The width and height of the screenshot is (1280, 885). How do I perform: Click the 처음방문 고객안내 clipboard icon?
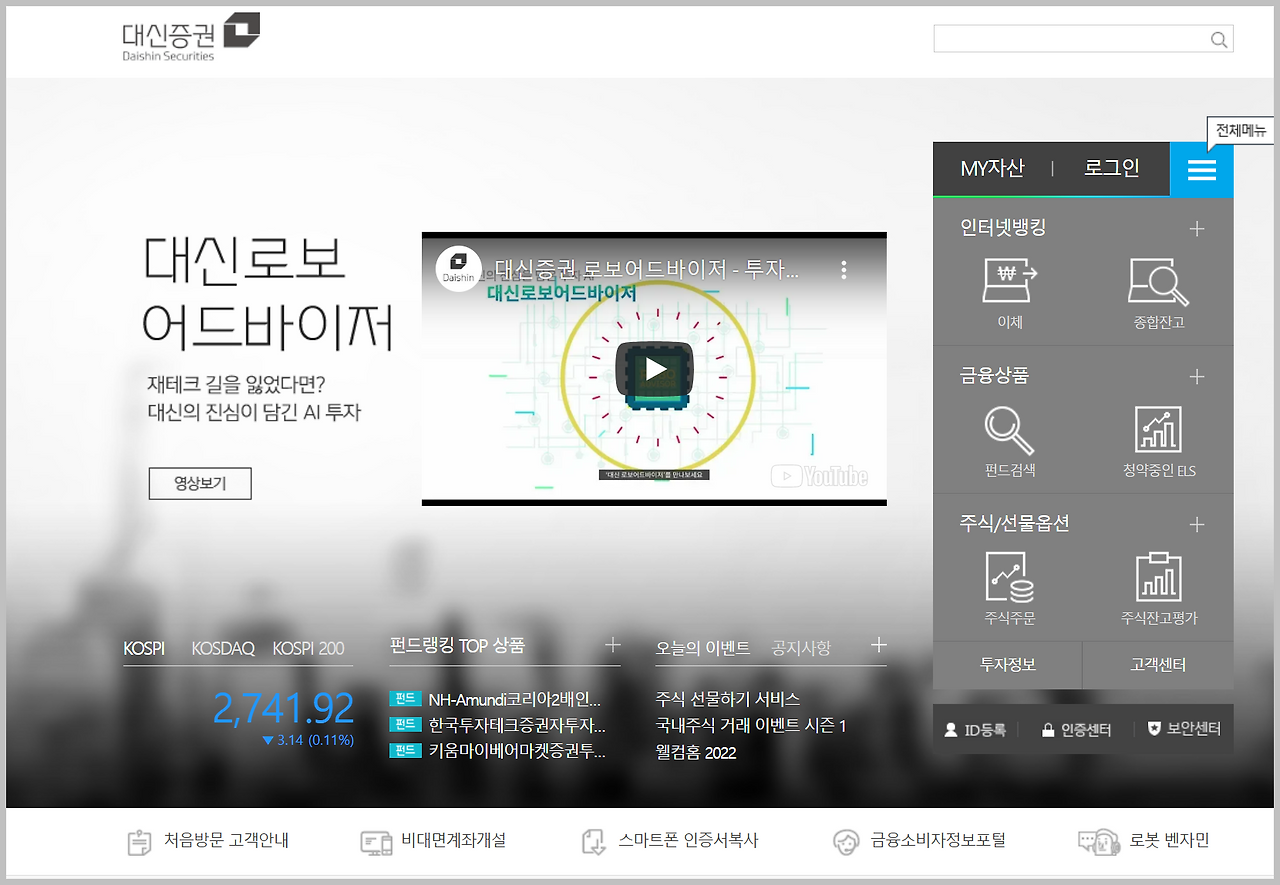(139, 842)
